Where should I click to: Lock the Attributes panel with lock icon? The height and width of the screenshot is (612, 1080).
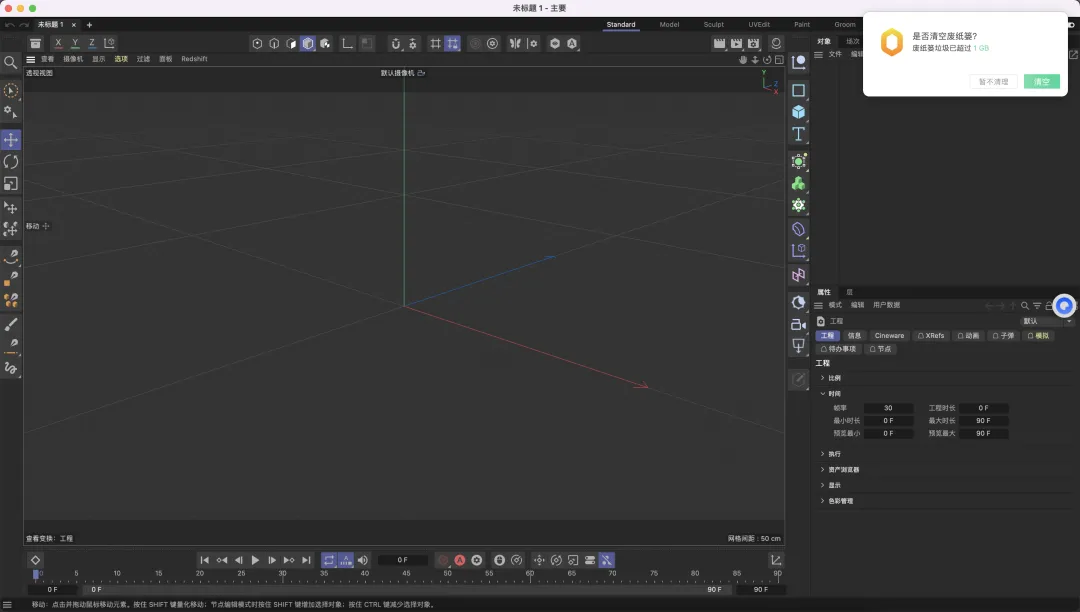pyautogui.click(x=1048, y=306)
